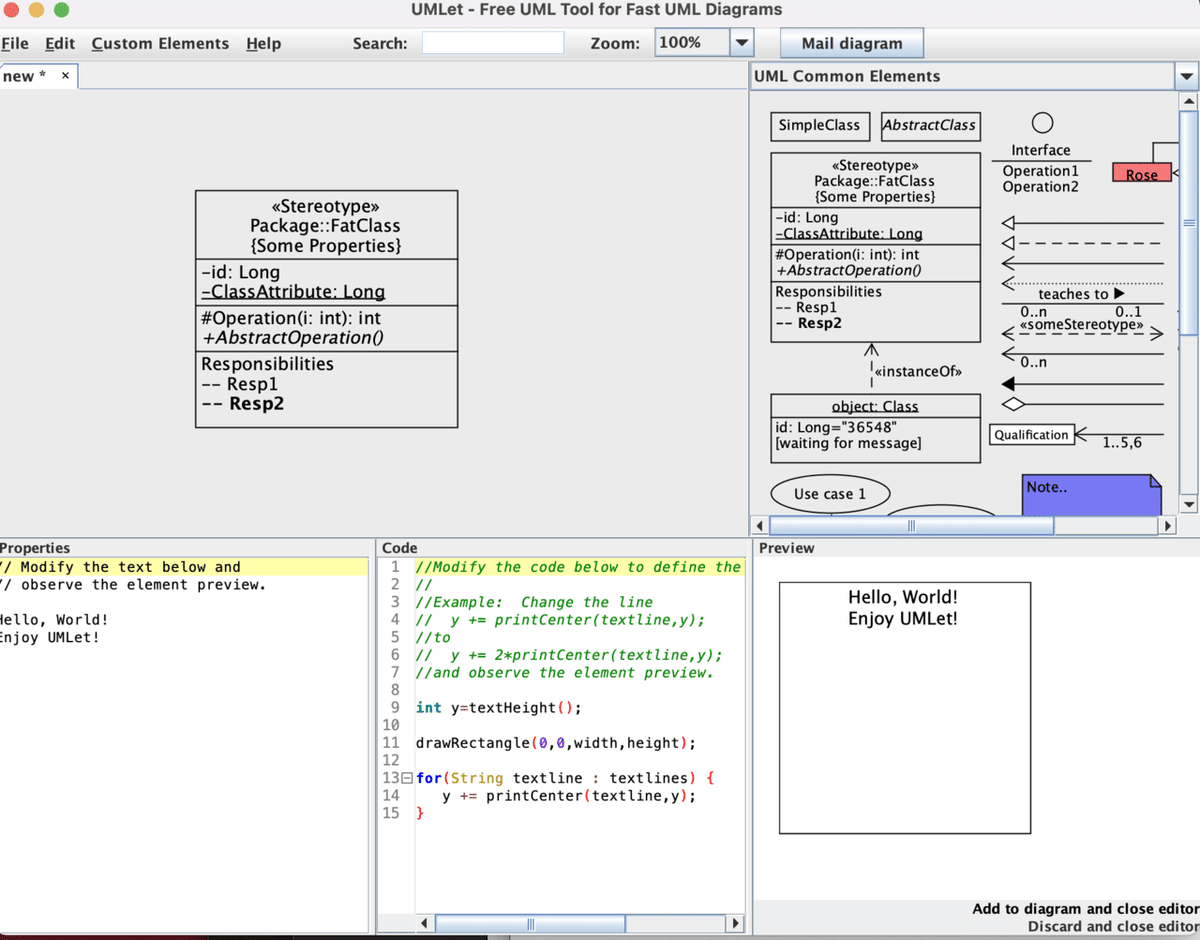This screenshot has height=940, width=1200.
Task: Select the FatClass element on the diagram canvas
Action: (x=326, y=310)
